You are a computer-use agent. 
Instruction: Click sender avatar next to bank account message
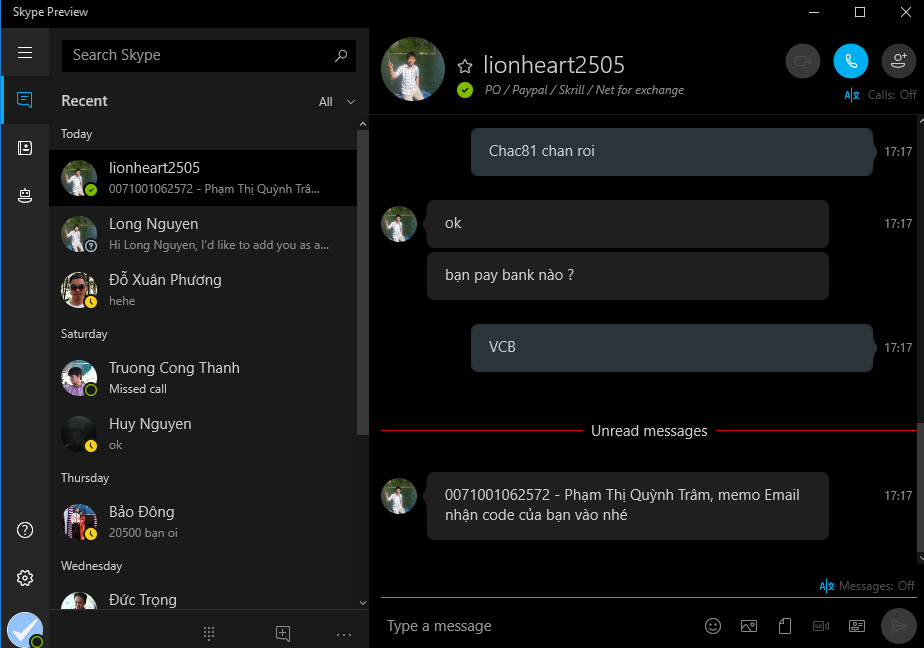399,496
